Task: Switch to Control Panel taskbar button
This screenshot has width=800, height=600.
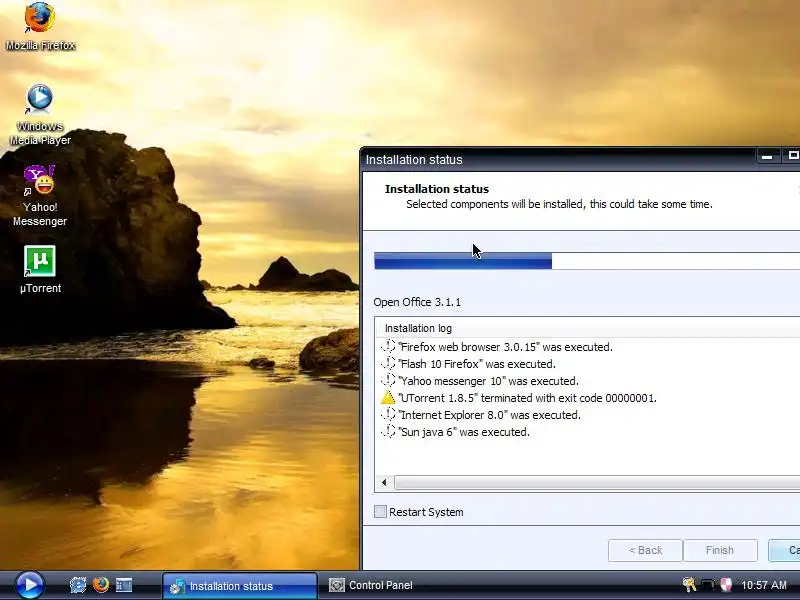Action: [x=371, y=585]
